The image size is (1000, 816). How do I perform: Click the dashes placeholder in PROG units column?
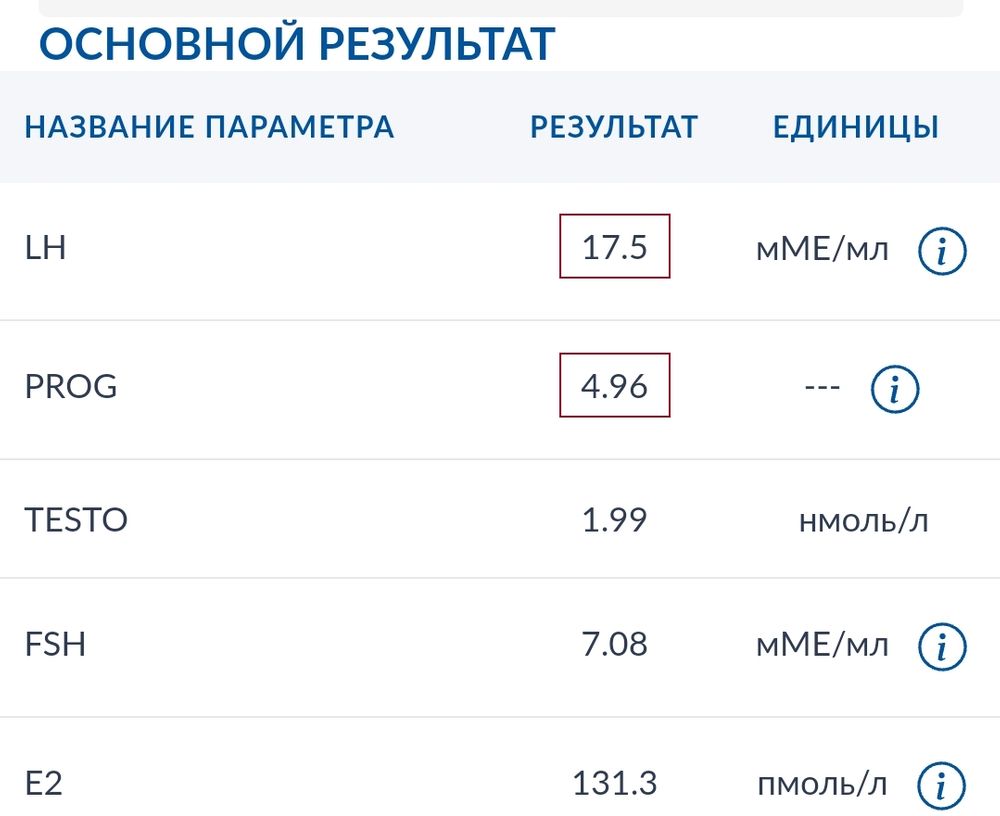(824, 388)
